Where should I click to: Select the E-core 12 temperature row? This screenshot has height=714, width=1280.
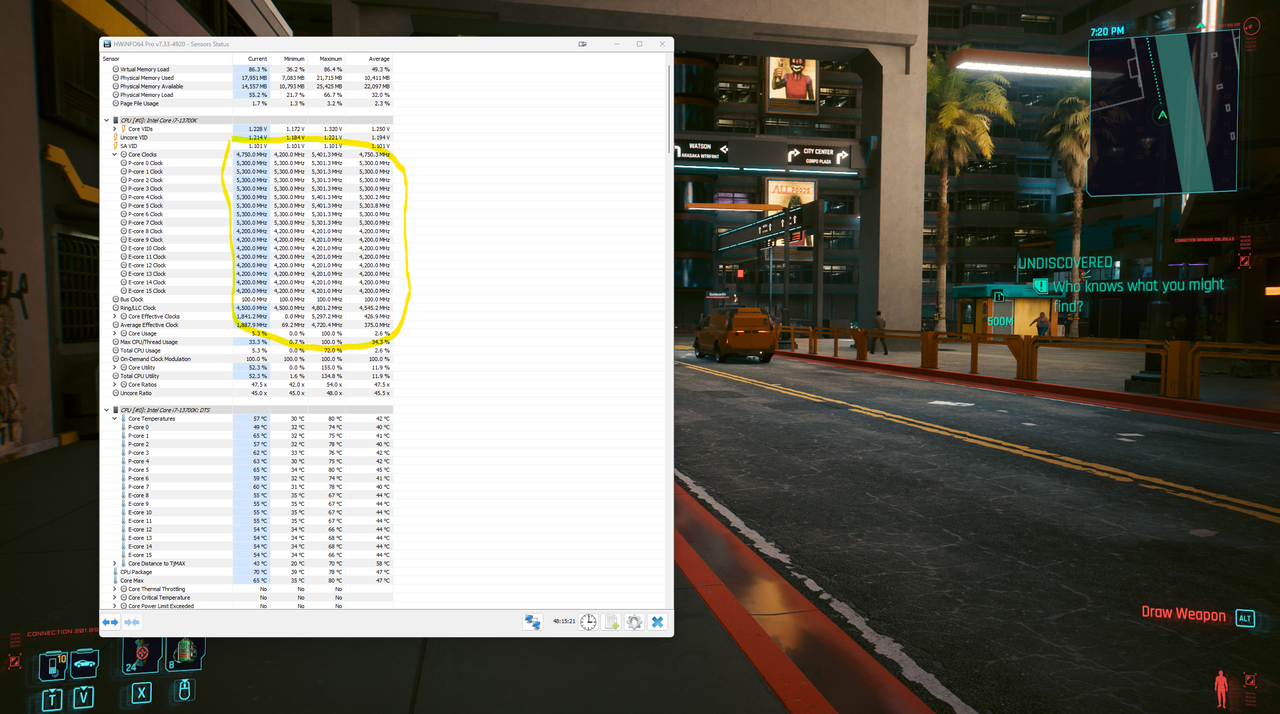[247, 529]
